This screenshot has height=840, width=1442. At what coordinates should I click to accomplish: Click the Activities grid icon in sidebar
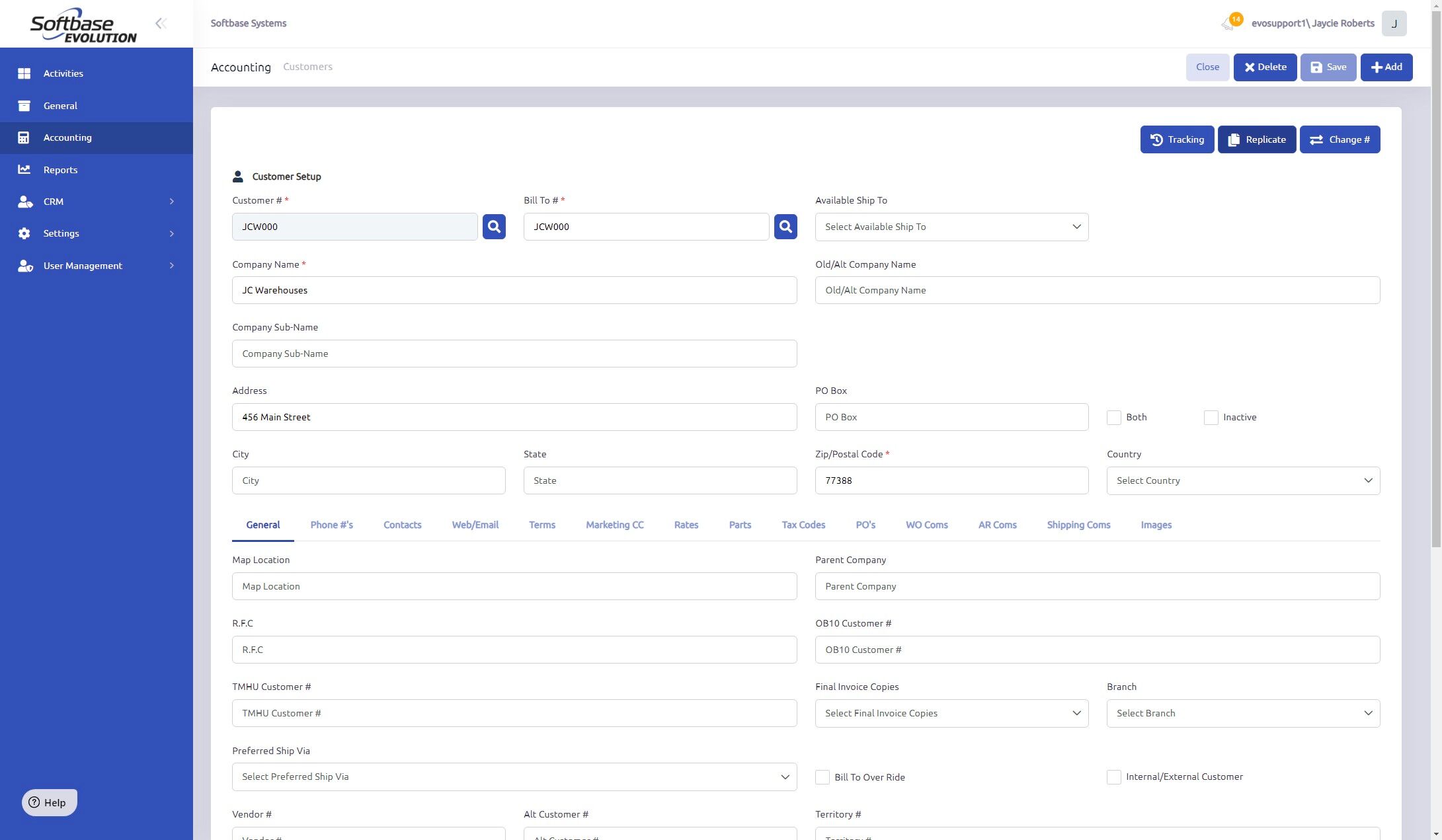(24, 73)
